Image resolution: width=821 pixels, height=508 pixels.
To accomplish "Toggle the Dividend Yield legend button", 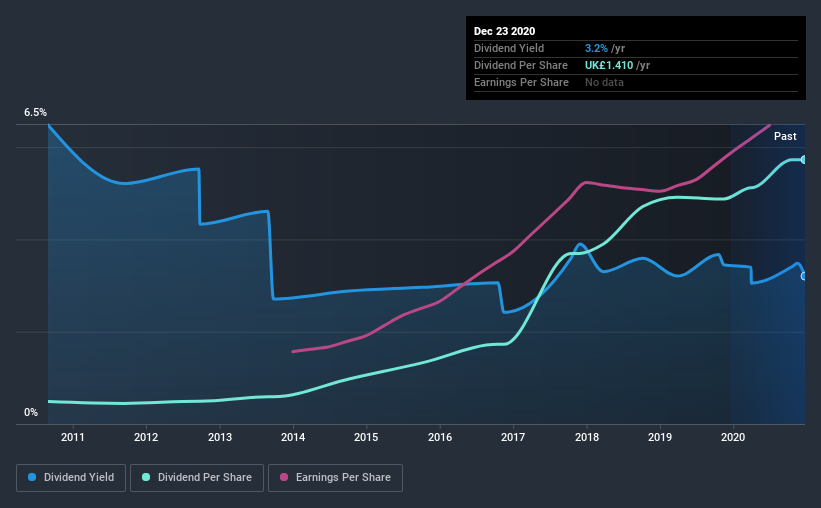I will [71, 478].
